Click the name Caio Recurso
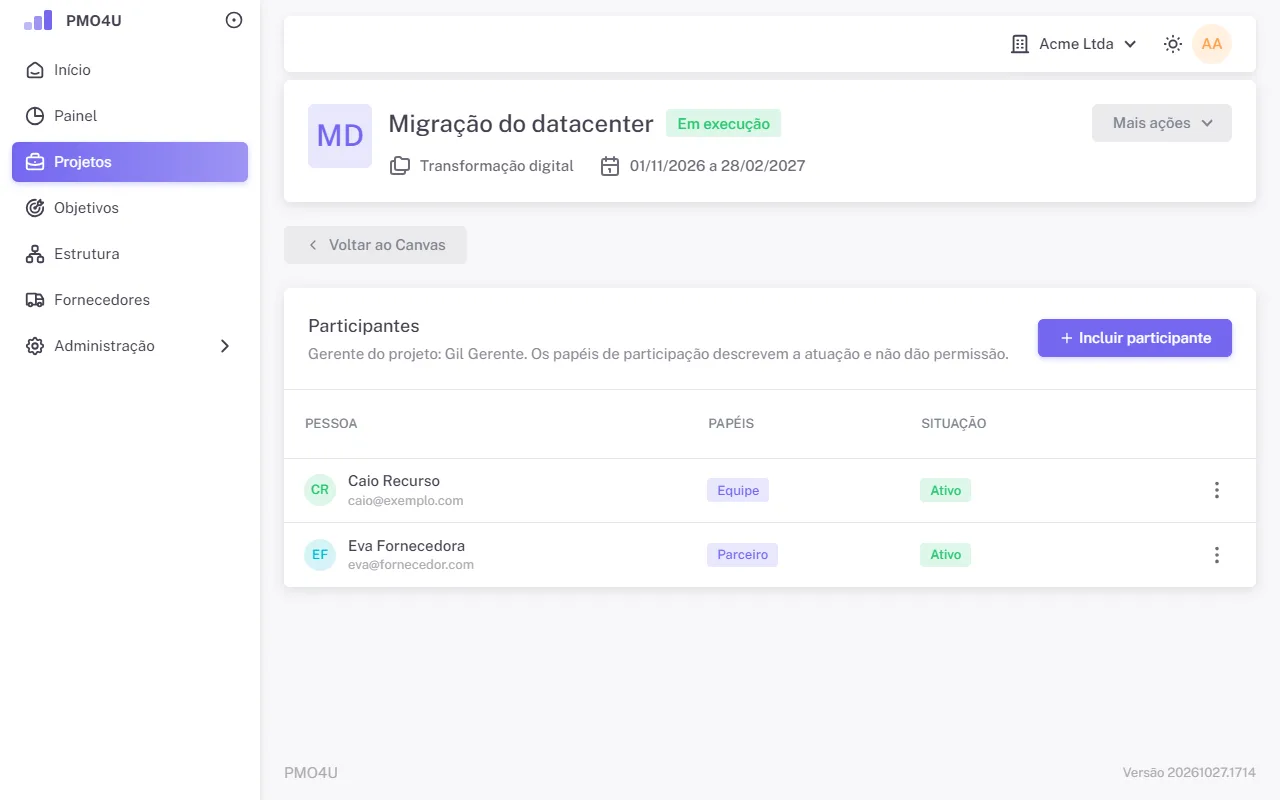 click(394, 481)
